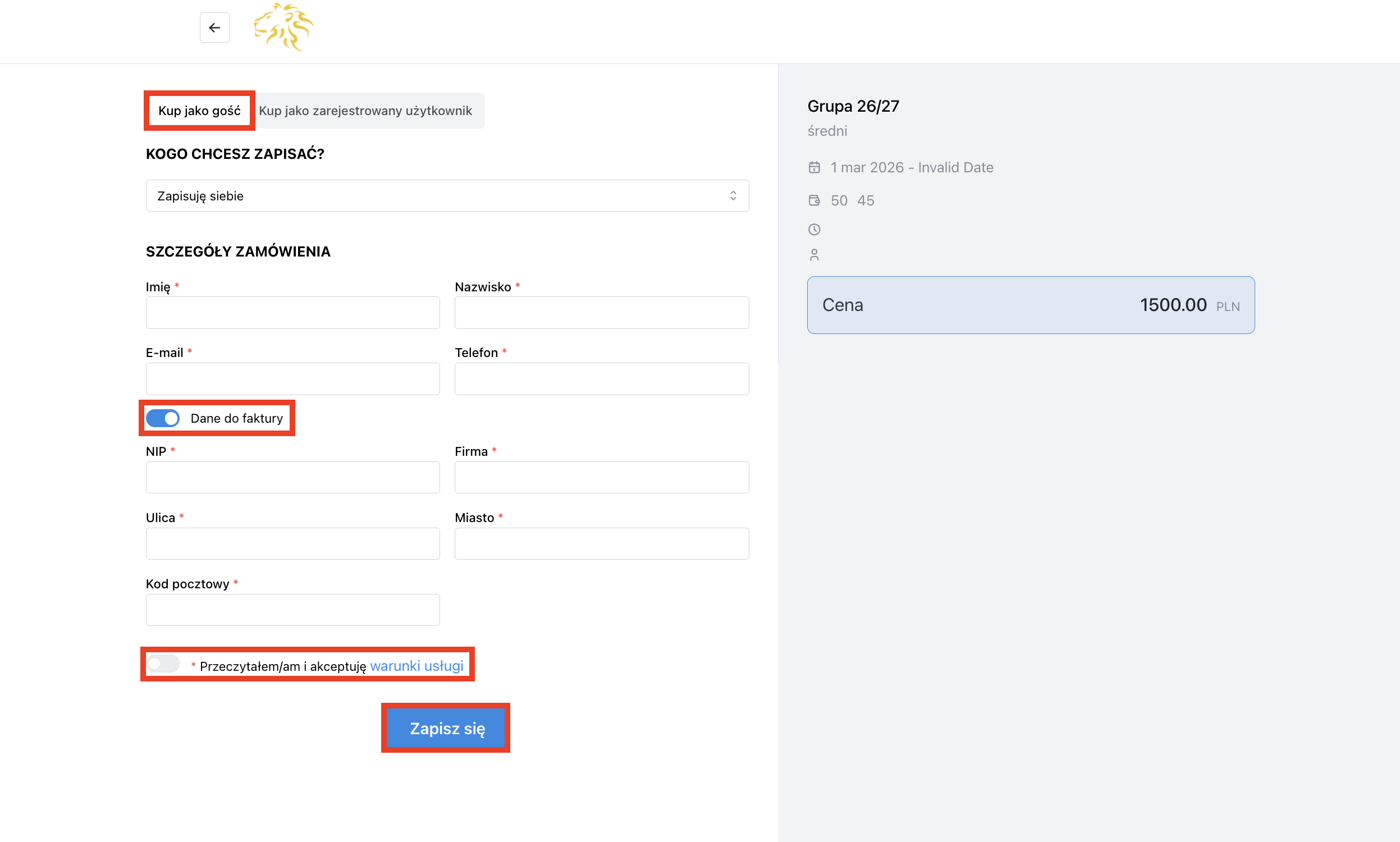Click the golden lion logo
Viewport: 1400px width, 842px height.
click(x=283, y=27)
